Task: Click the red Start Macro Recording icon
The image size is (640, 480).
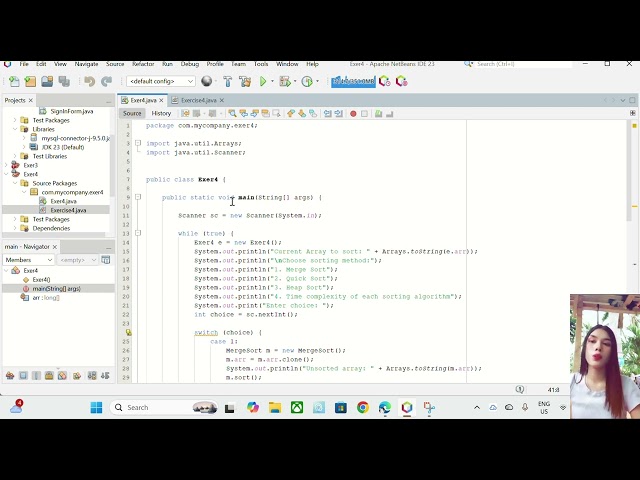Action: [x=353, y=113]
